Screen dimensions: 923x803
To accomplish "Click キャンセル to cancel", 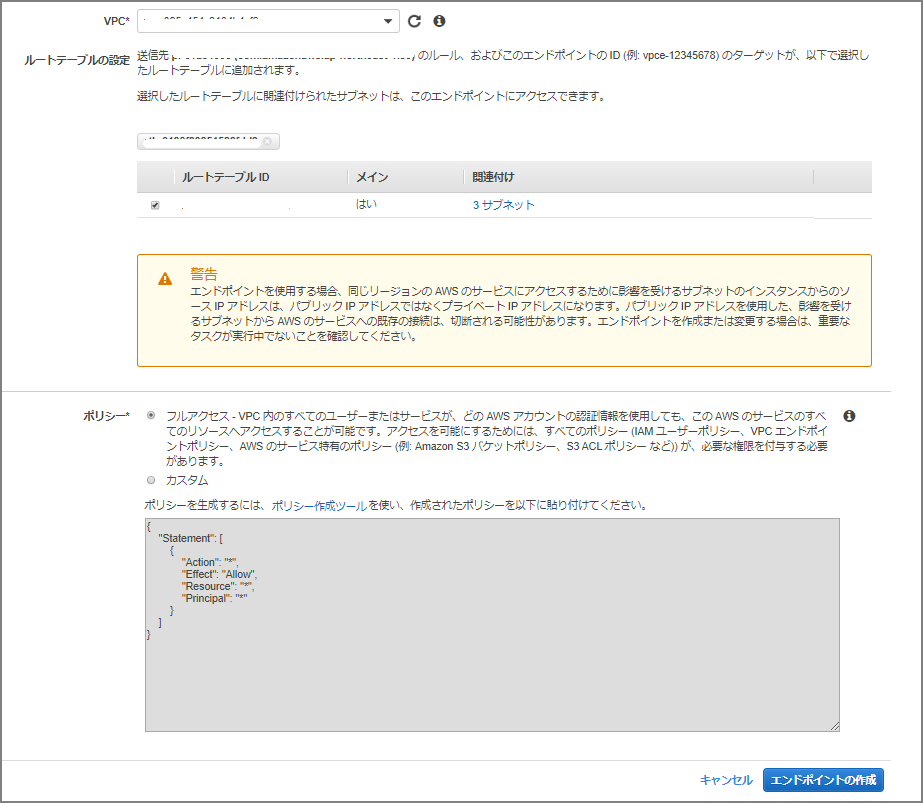I will [726, 780].
